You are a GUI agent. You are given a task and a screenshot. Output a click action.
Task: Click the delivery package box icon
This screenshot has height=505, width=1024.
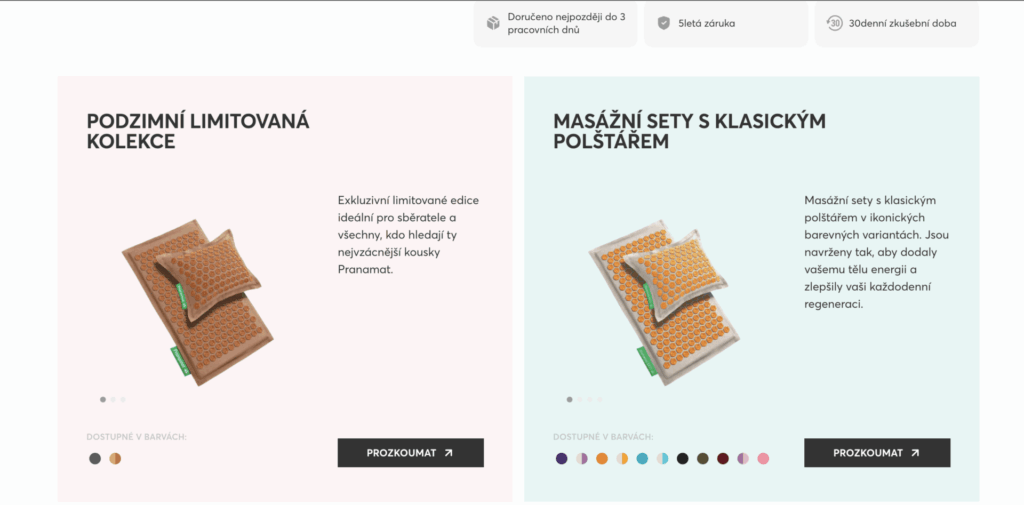pos(493,23)
